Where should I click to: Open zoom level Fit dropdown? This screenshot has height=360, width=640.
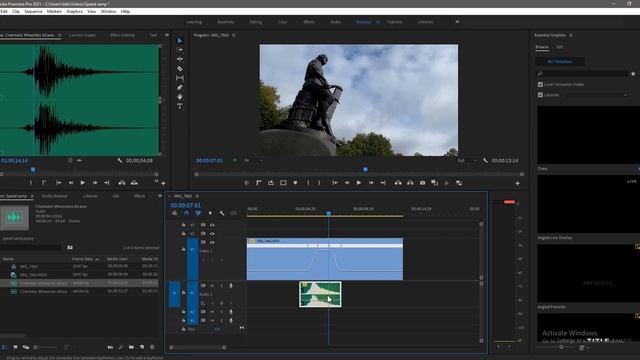pos(253,161)
